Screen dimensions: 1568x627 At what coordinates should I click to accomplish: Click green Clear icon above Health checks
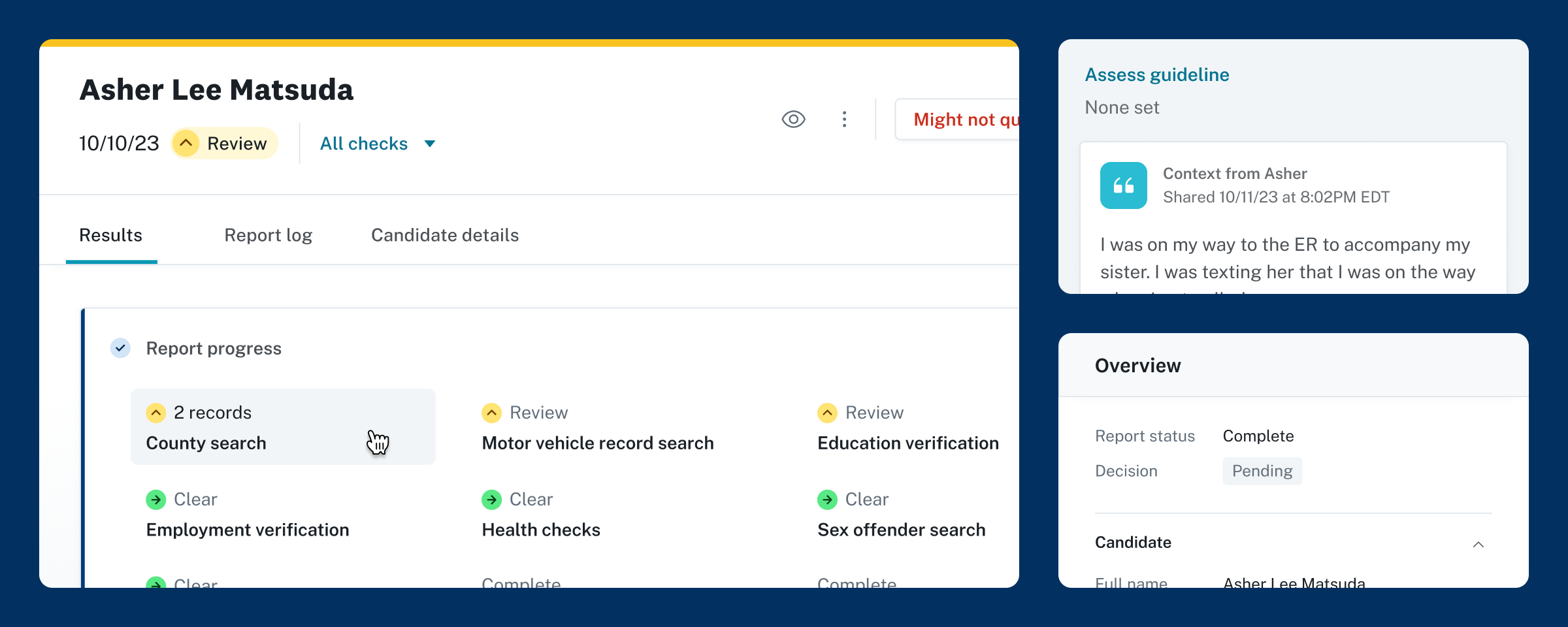click(491, 500)
